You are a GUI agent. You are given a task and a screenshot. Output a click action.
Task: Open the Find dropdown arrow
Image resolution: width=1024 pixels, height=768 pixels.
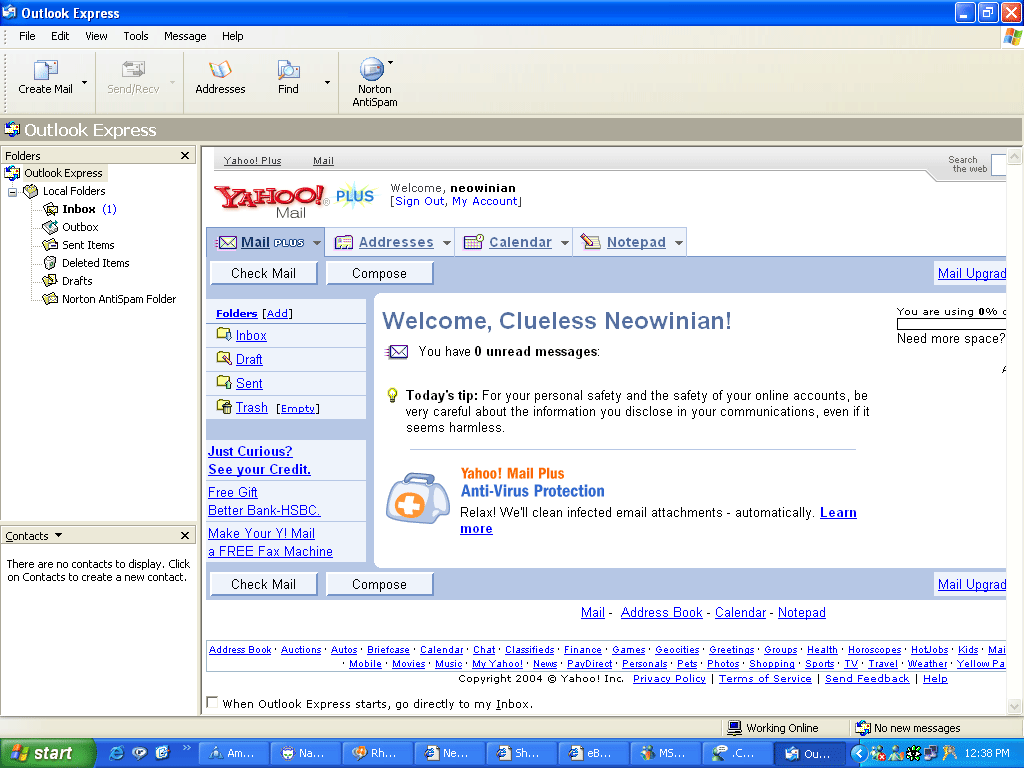[327, 82]
